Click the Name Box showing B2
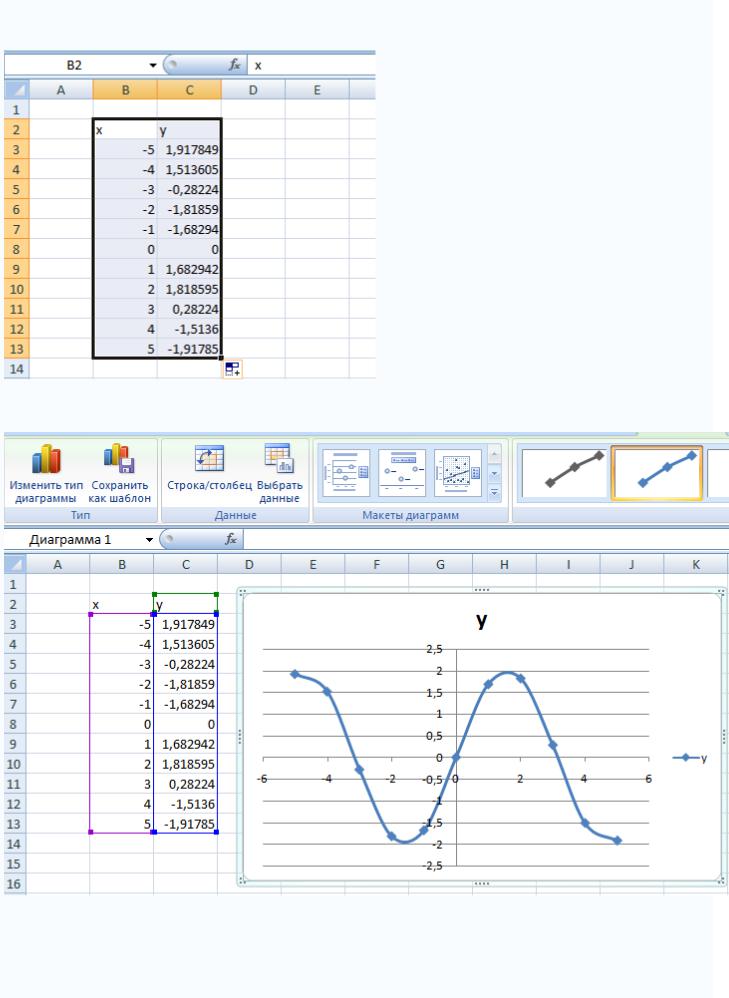This screenshot has height=998, width=729. pos(74,65)
